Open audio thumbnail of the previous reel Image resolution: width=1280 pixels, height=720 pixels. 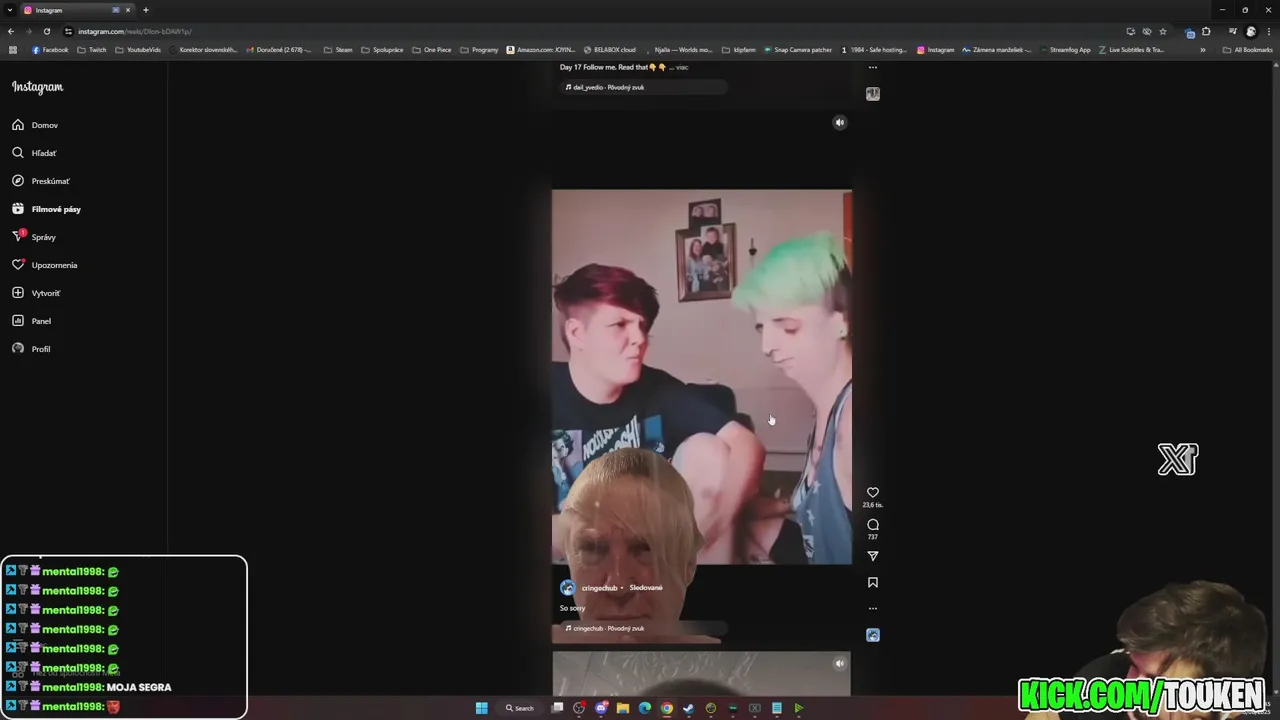[873, 94]
